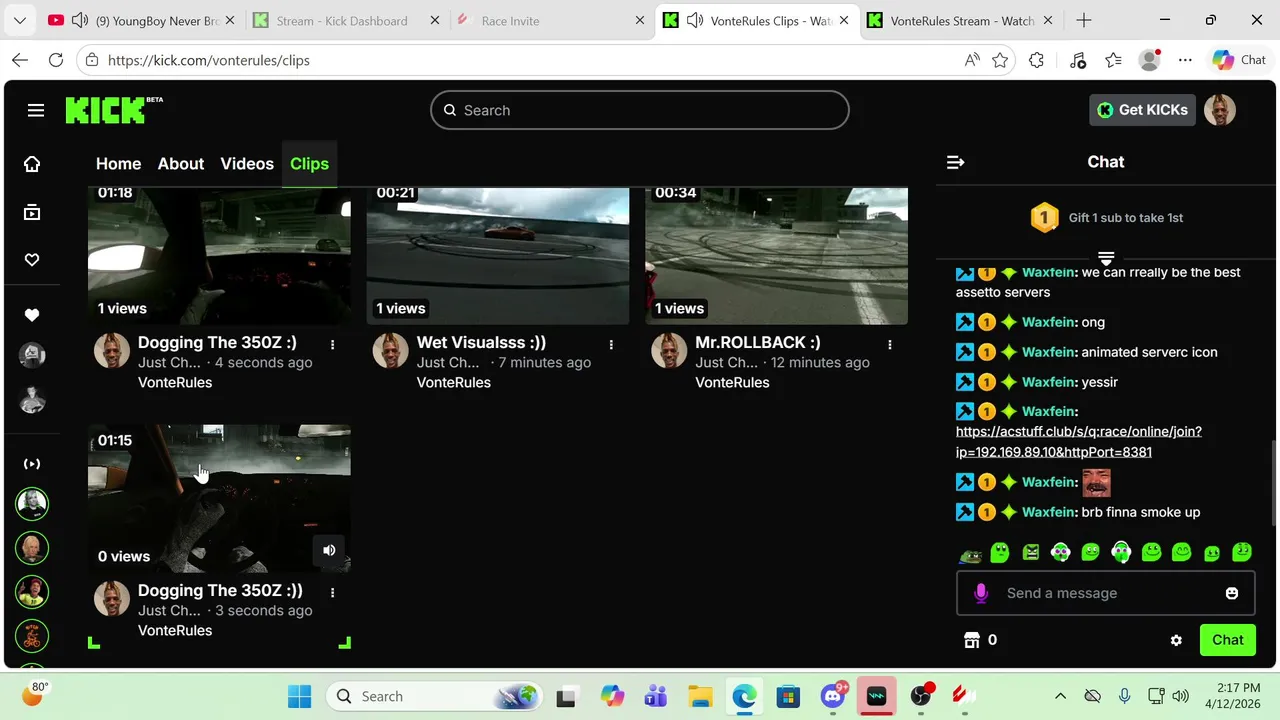Open options for Dogging The 350Z :) clip
1280x720 pixels.
(333, 344)
